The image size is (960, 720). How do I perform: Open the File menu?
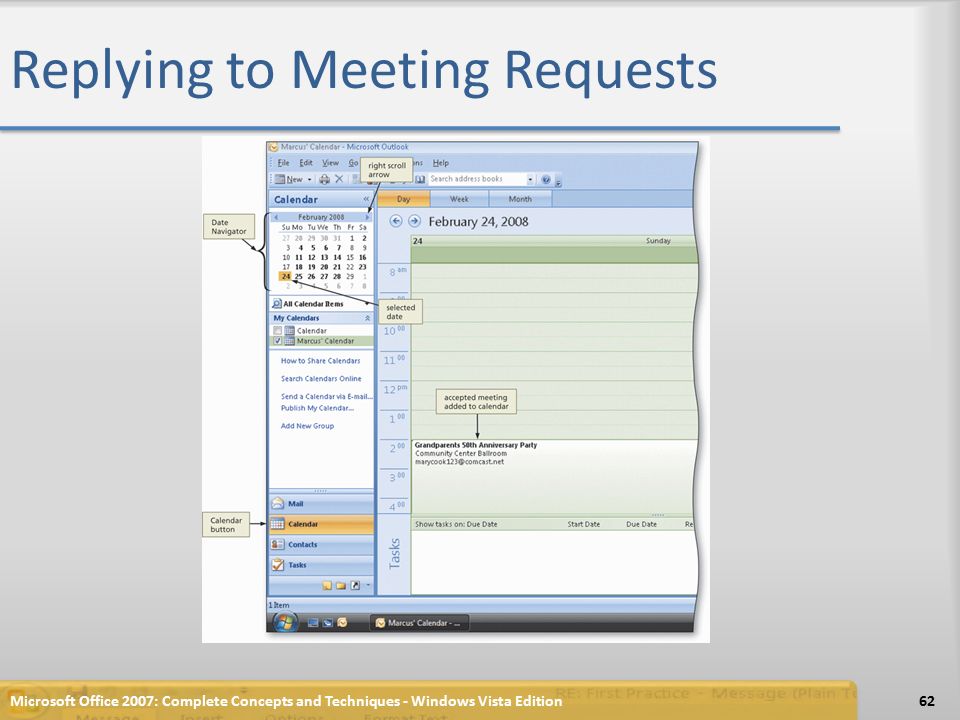283,163
